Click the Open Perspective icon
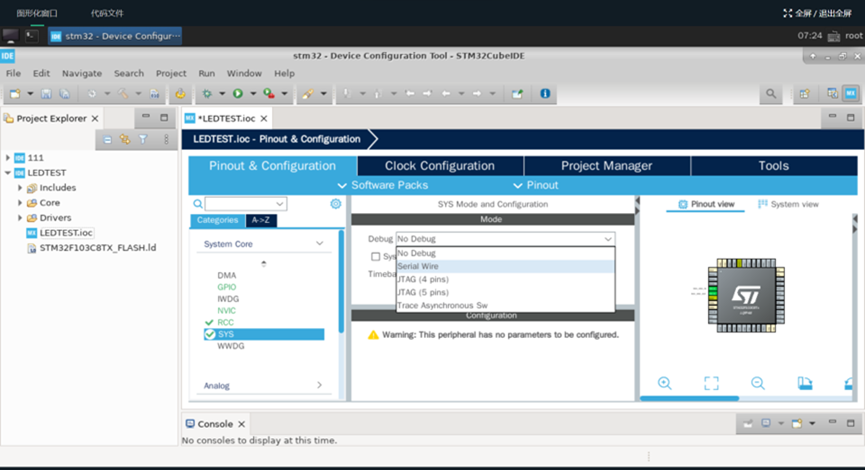The width and height of the screenshot is (865, 470). [805, 94]
